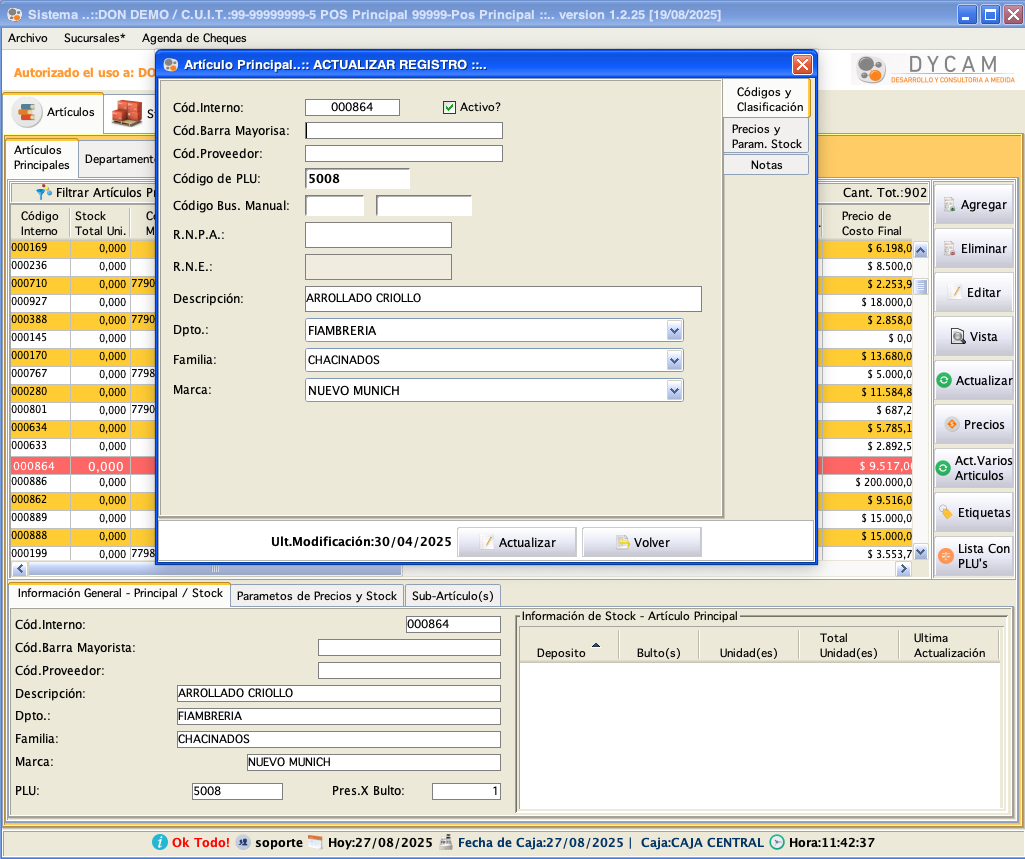Click the Lista Con PLU's icon
Image resolution: width=1025 pixels, height=859 pixels.
coord(945,556)
